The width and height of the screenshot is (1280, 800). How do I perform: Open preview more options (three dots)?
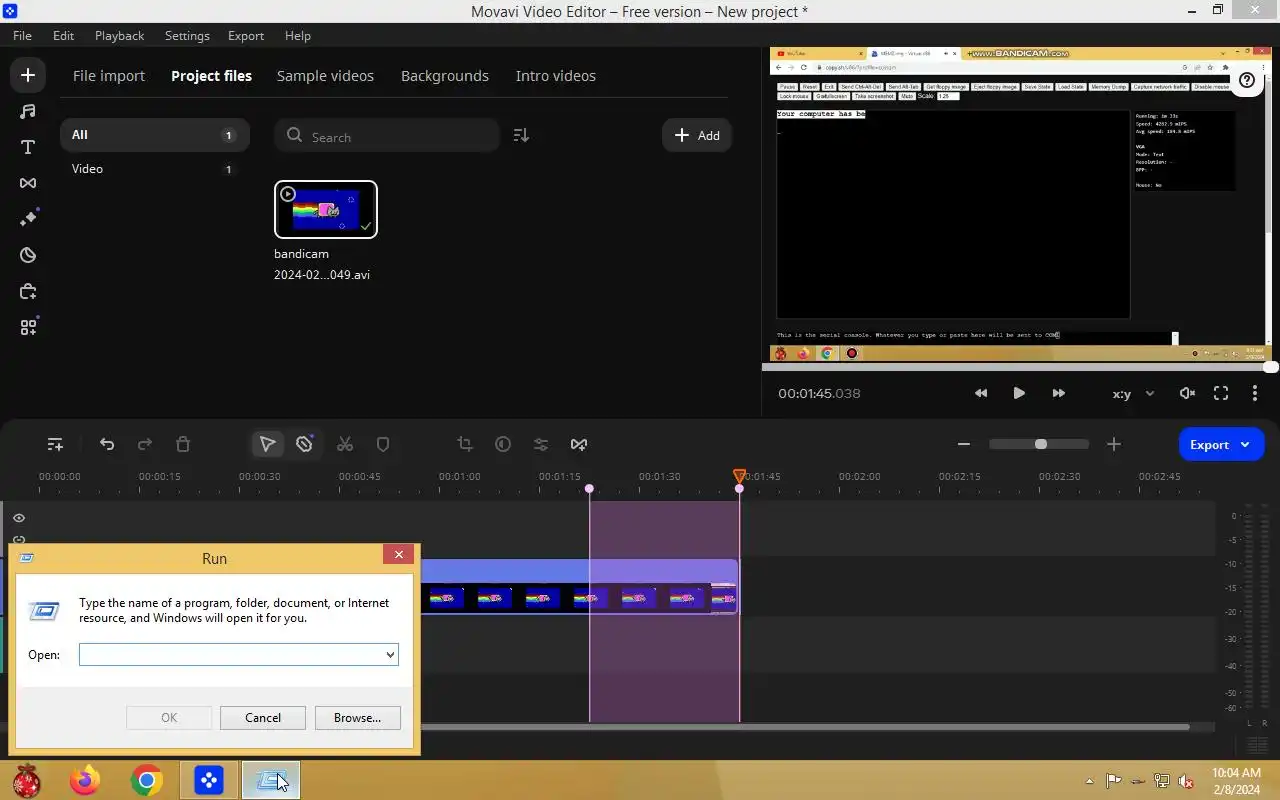pos(1255,393)
